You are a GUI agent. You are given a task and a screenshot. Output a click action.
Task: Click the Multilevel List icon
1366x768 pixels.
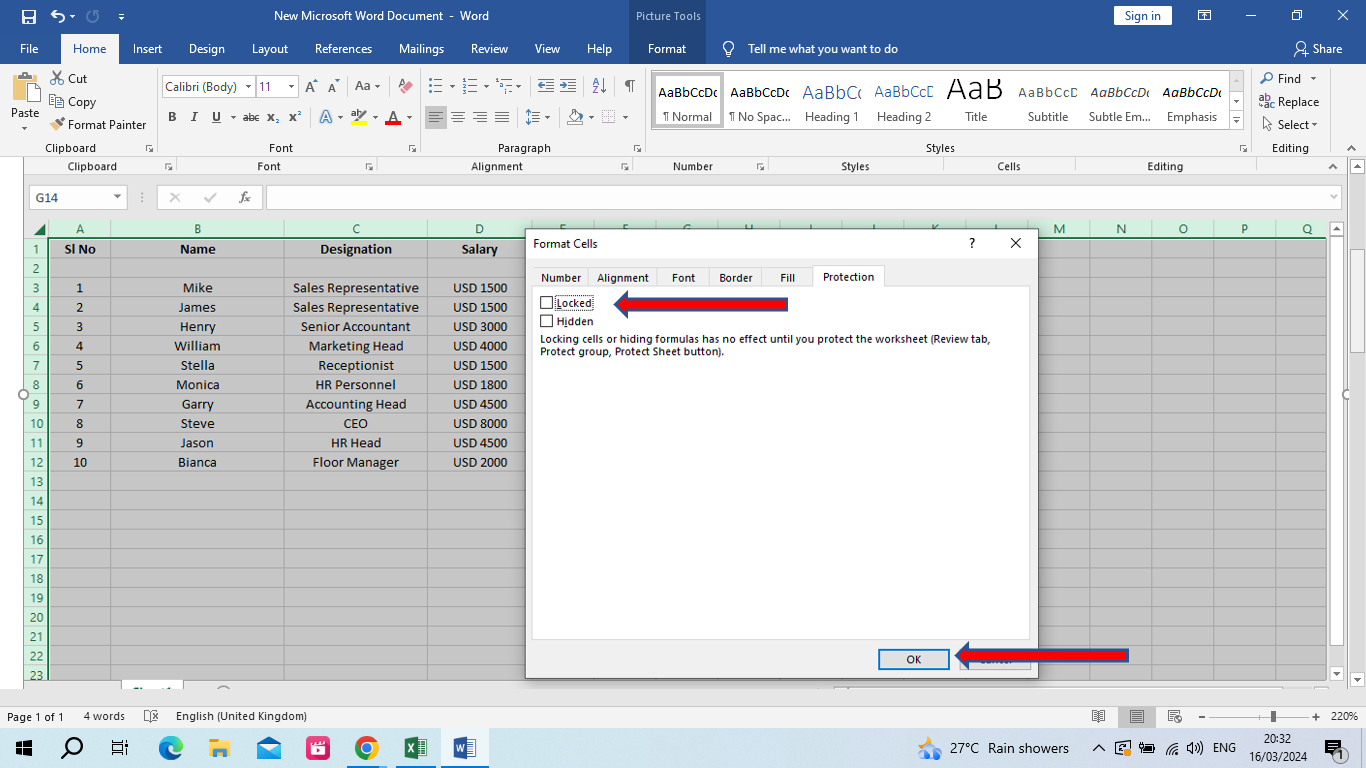pos(504,87)
